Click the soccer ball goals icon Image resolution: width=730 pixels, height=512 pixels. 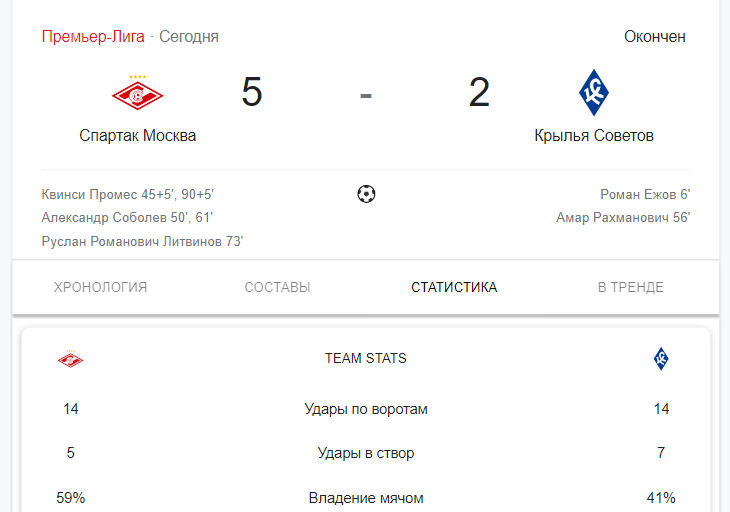366,194
